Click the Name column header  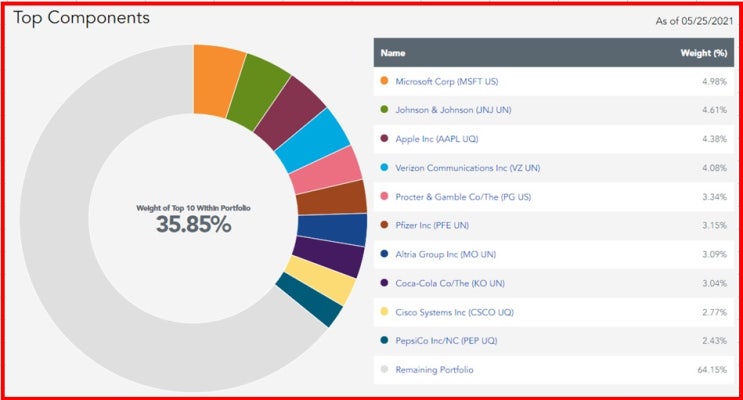coord(393,53)
